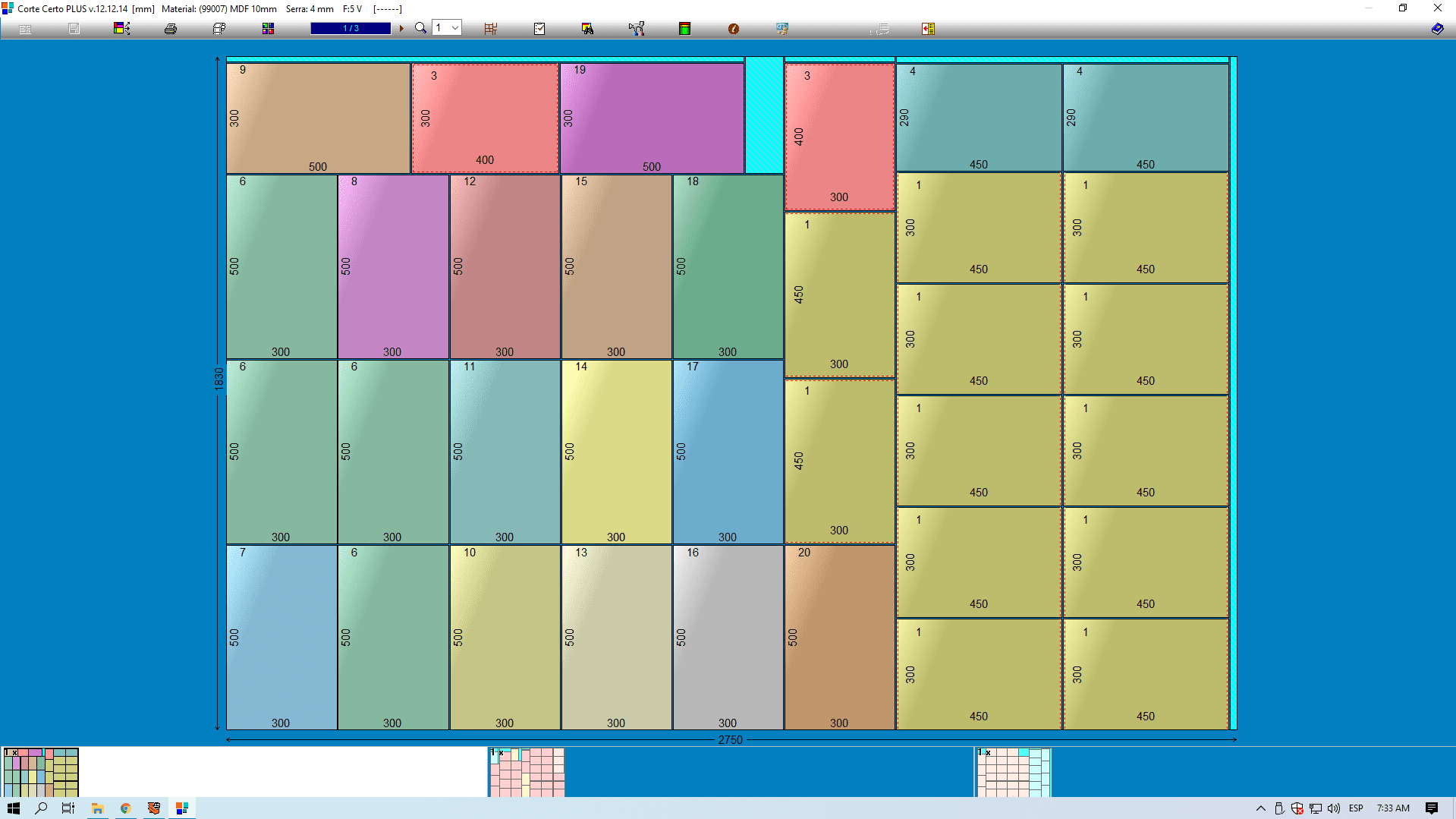The width and height of the screenshot is (1456, 819).
Task: Select the brown piece number 20
Action: coord(839,638)
